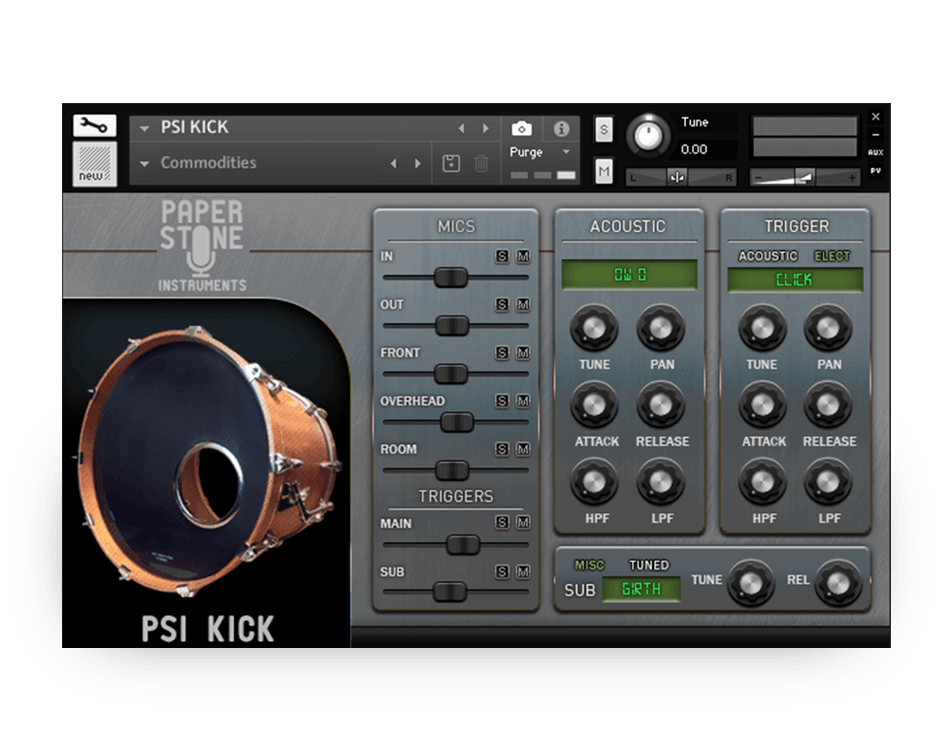
Task: Click the minimize instrument minus button
Action: [x=875, y=134]
